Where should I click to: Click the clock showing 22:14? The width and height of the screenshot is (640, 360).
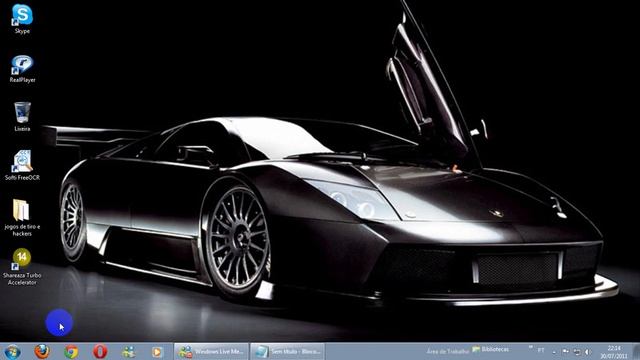[614, 352]
